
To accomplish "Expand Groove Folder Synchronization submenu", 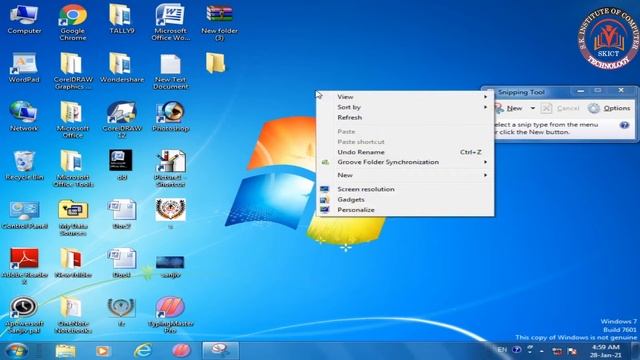I will point(404,162).
